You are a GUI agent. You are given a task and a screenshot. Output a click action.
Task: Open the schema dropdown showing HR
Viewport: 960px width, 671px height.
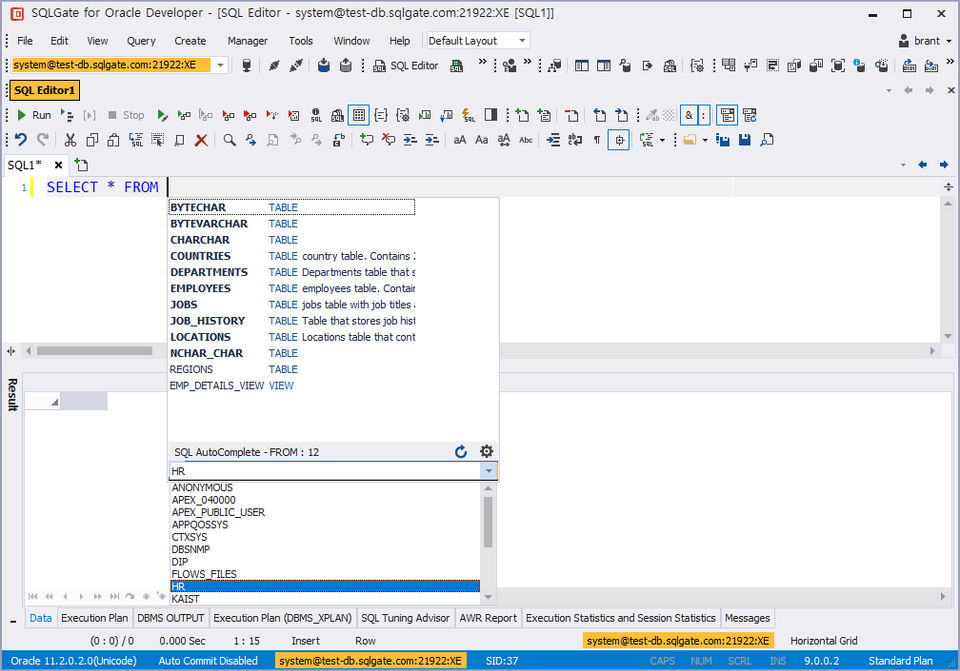click(487, 471)
